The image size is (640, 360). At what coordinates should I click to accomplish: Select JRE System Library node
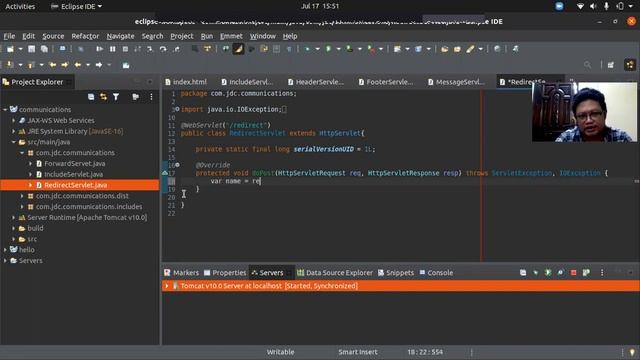pyautogui.click(x=75, y=131)
